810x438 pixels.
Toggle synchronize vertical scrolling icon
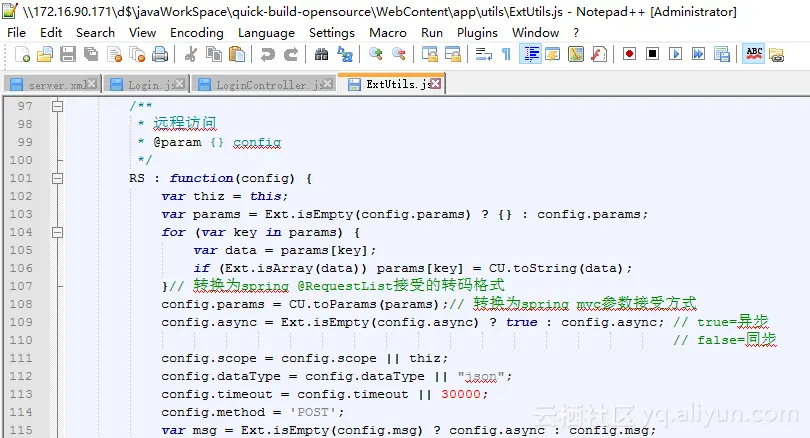tap(429, 54)
